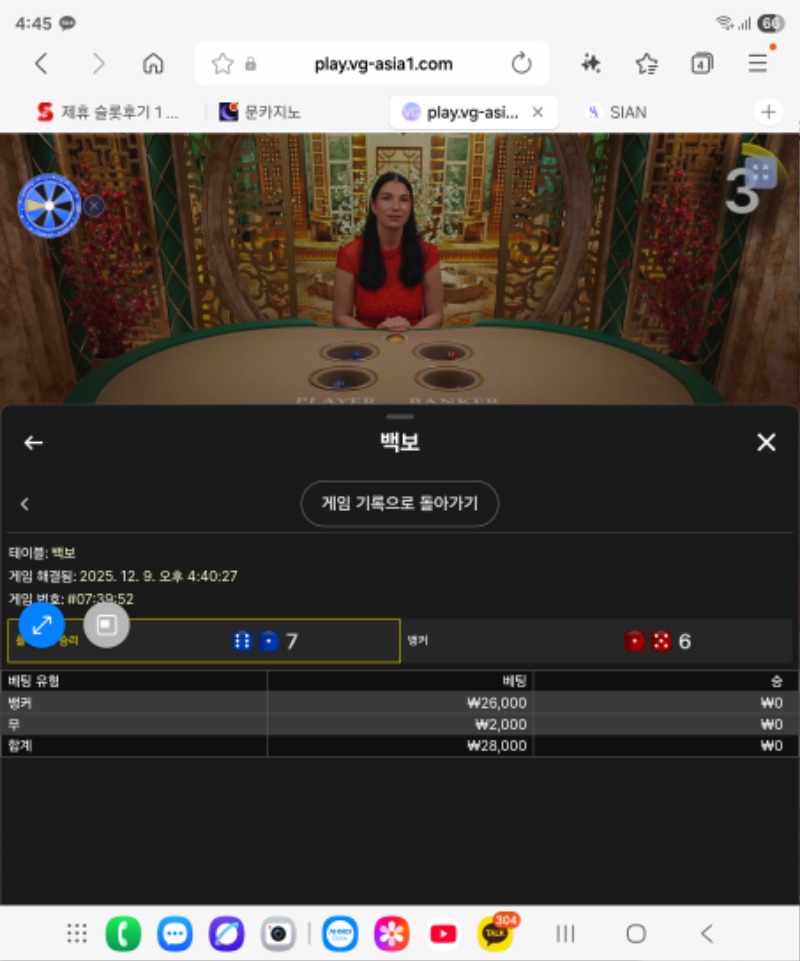Click the bonus wheel icon
The height and width of the screenshot is (961, 800).
(x=47, y=204)
